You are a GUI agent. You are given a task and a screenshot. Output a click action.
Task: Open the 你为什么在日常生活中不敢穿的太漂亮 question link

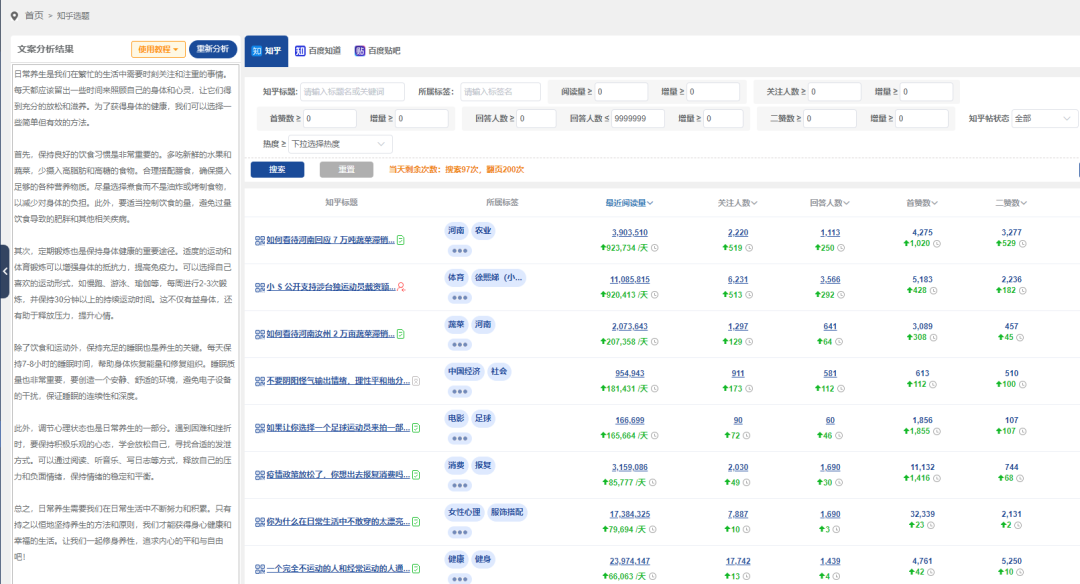pos(338,521)
